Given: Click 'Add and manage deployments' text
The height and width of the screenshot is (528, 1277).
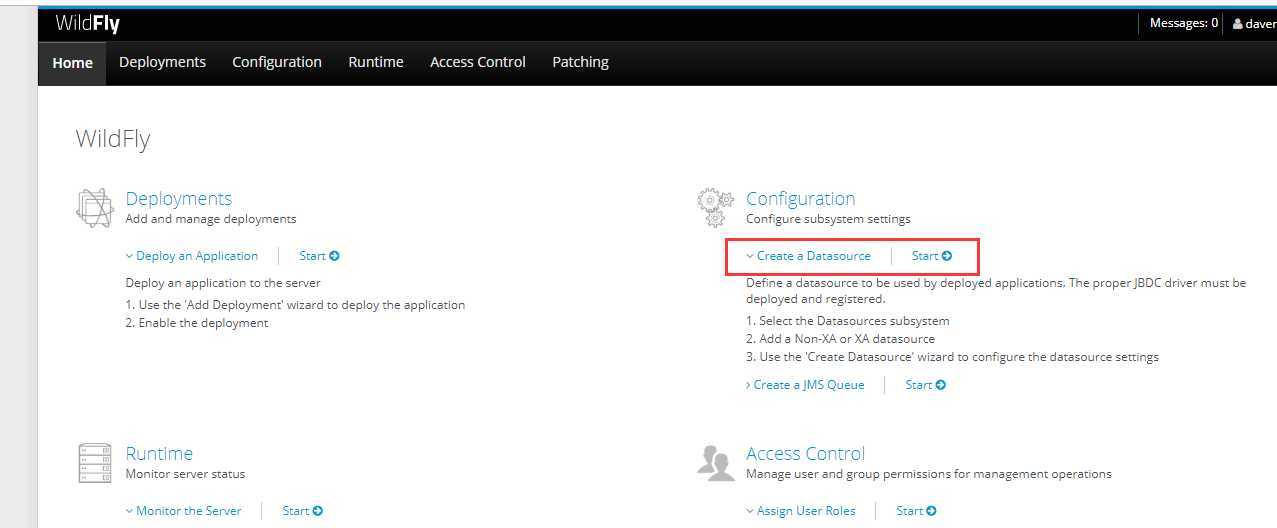Looking at the screenshot, I should tap(211, 219).
